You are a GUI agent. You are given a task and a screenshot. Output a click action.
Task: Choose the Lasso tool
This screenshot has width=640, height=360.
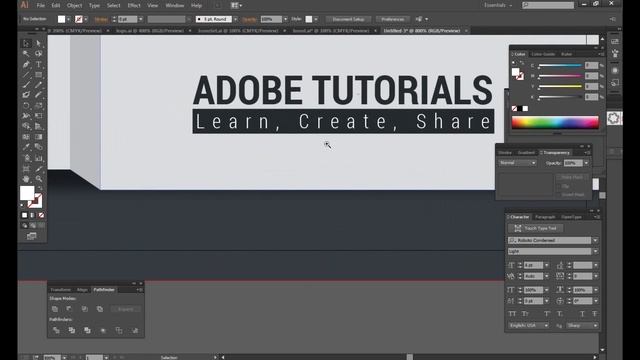click(39, 54)
